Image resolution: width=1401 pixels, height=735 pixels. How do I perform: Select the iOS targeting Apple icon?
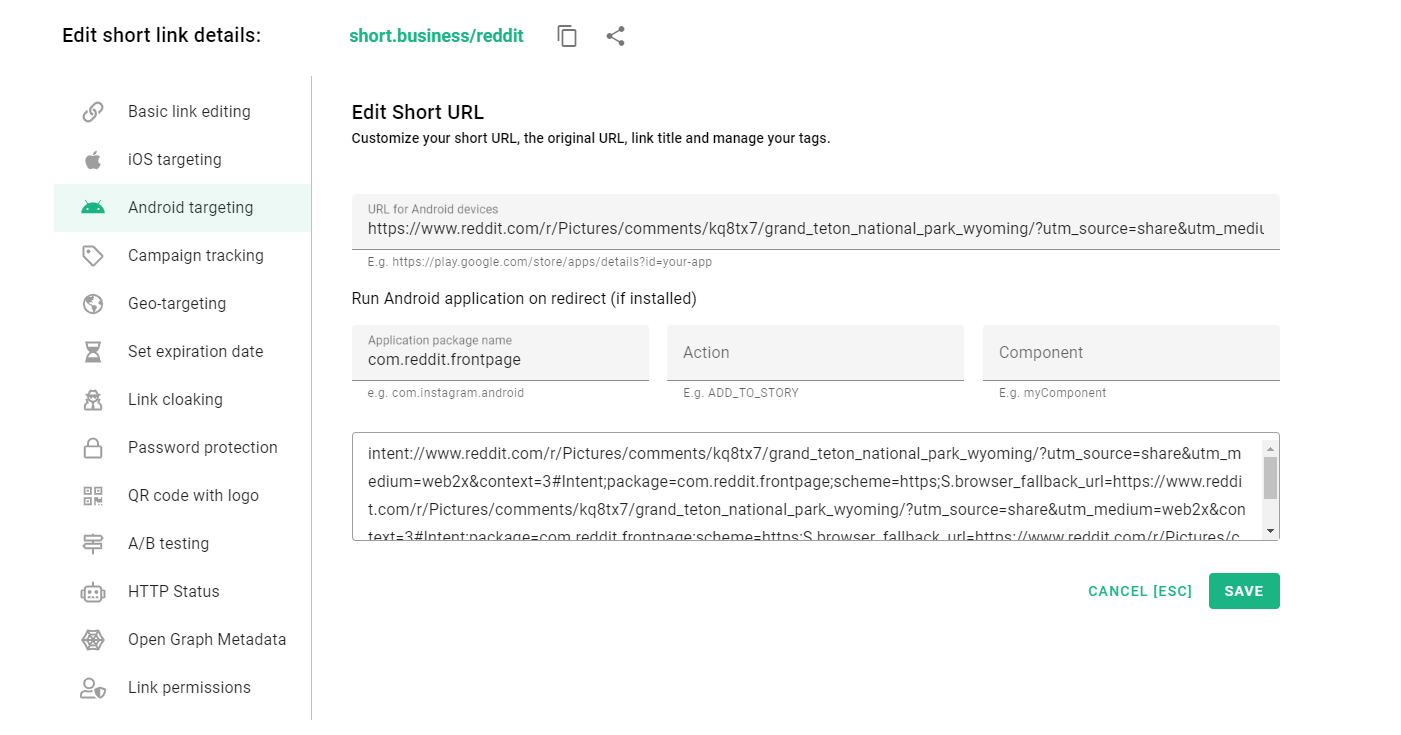click(92, 159)
